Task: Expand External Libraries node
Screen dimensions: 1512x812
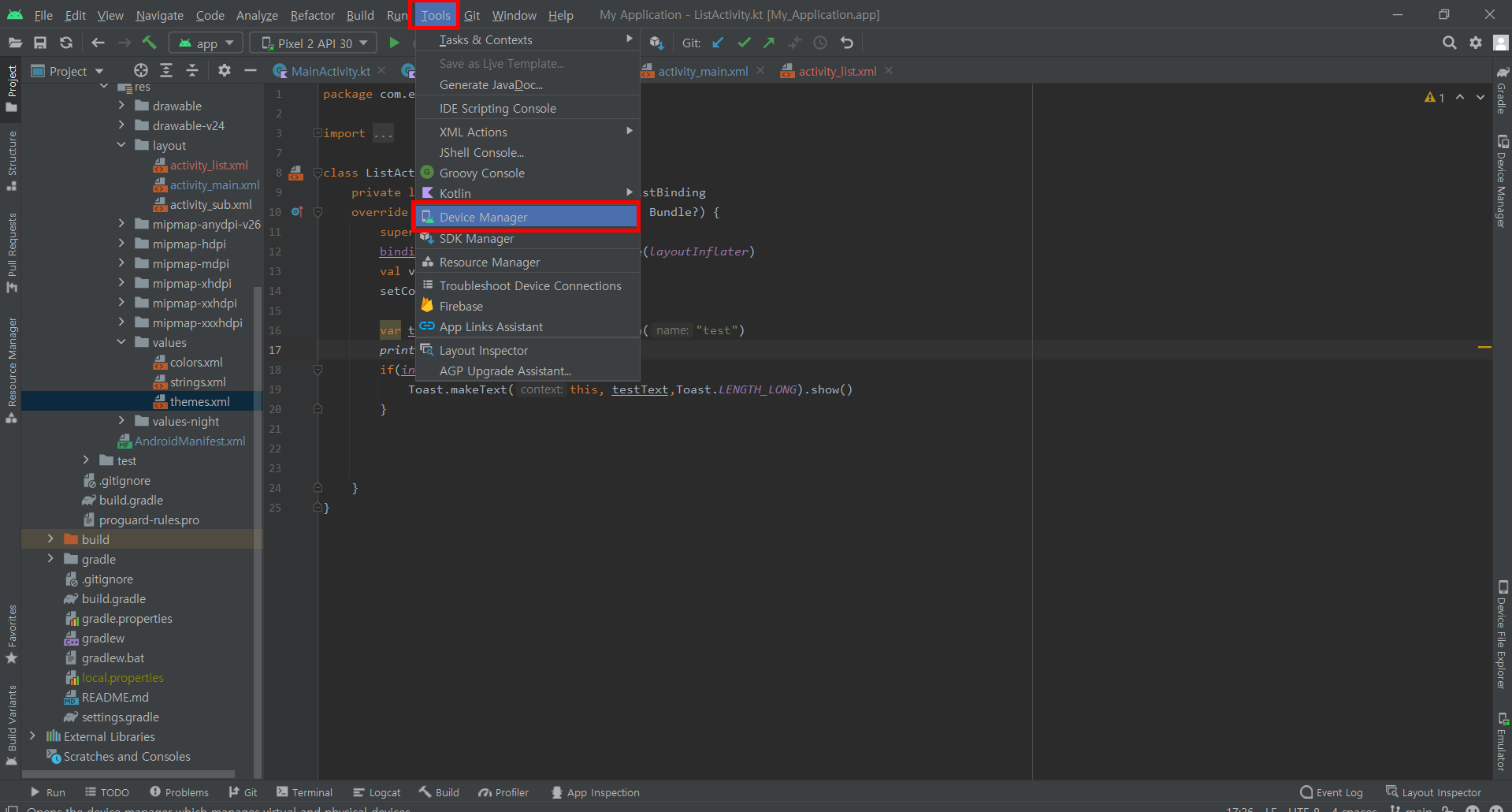Action: click(32, 736)
